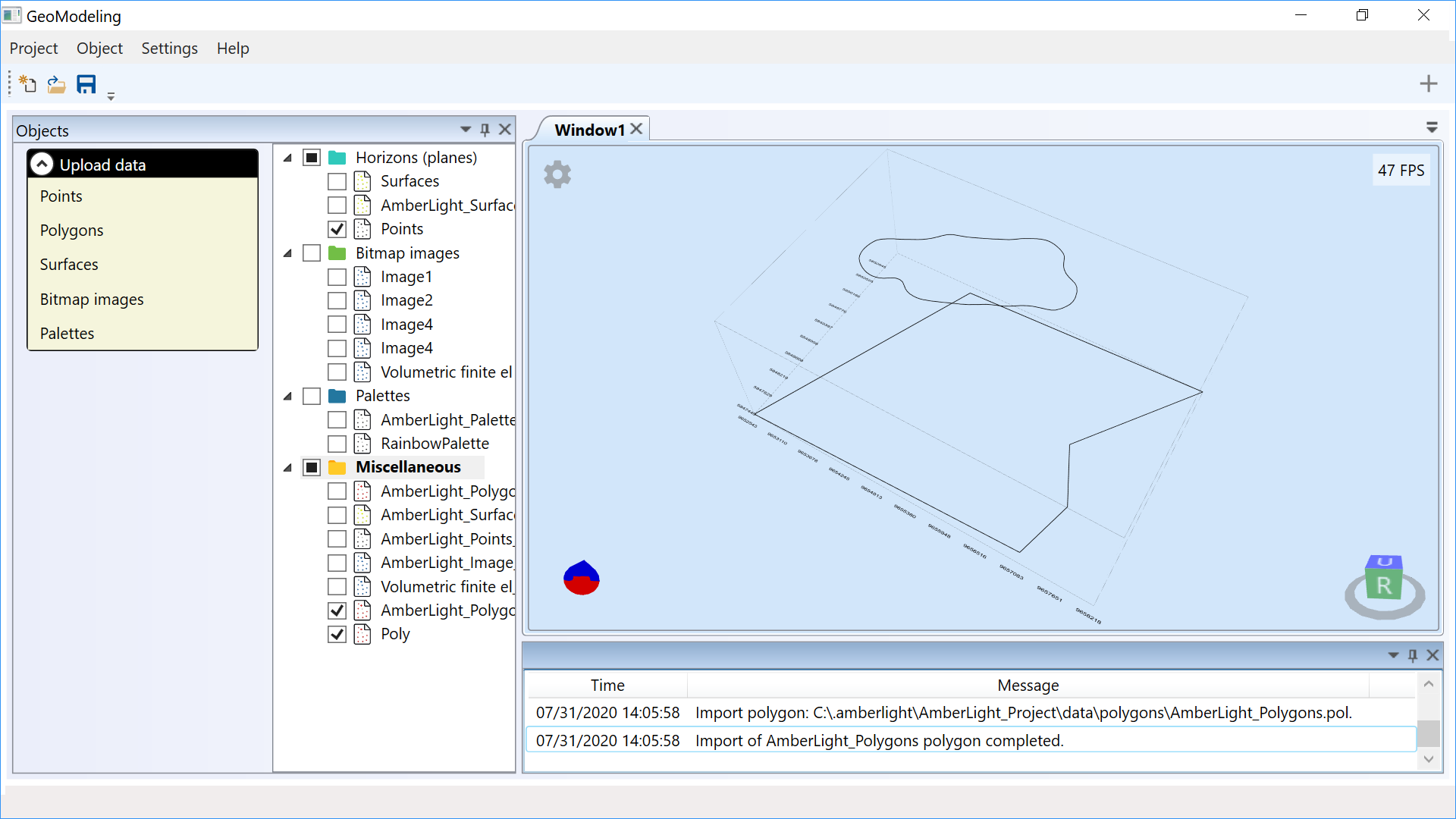This screenshot has height=819, width=1456.
Task: Enable the Image1 checkbox
Action: pos(337,277)
